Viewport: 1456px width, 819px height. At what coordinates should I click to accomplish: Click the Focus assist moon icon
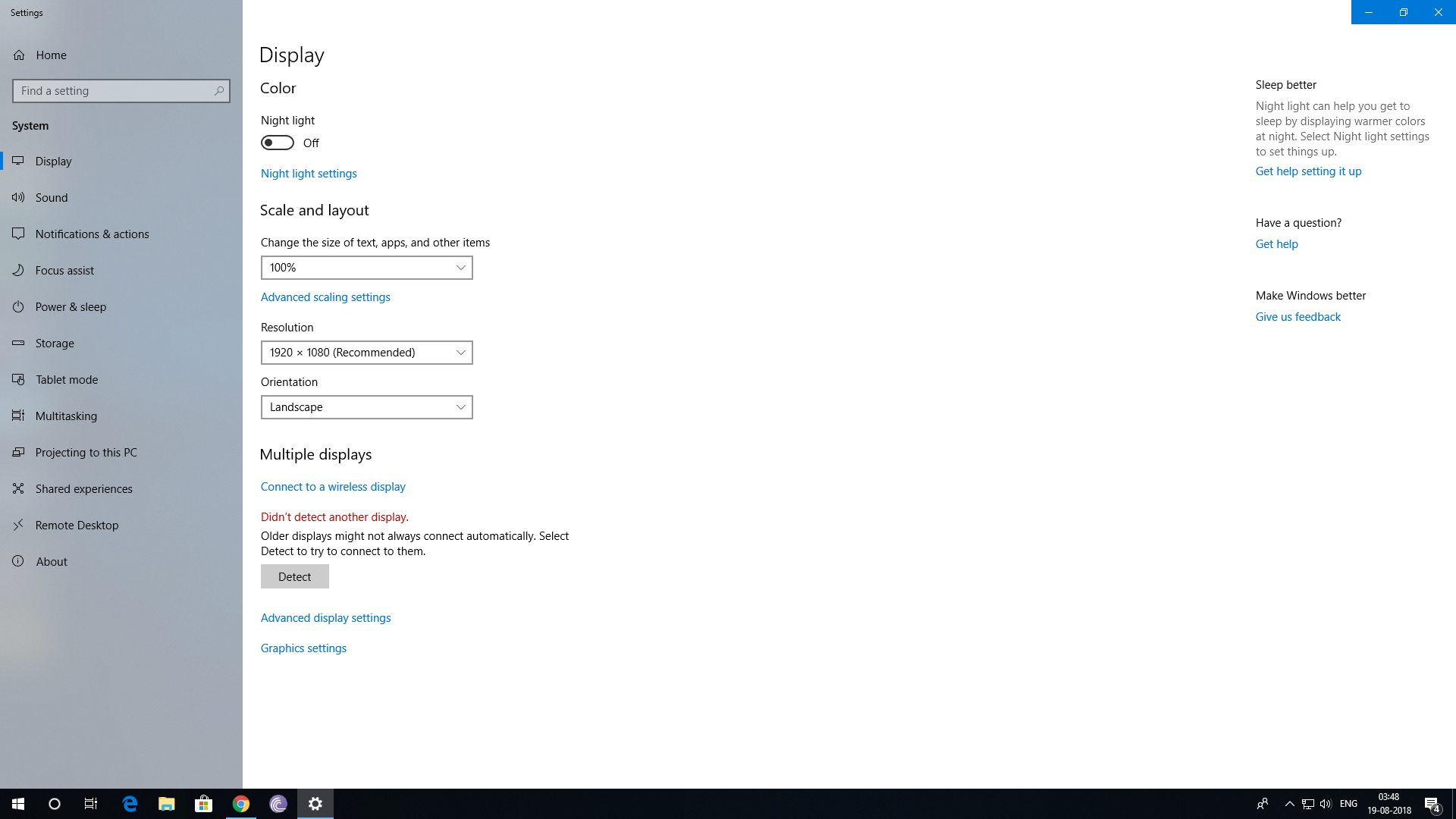coord(18,271)
